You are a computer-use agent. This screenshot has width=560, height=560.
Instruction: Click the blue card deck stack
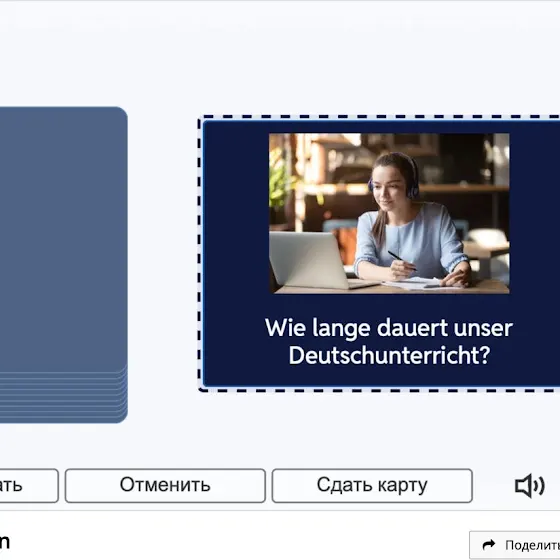coord(63,265)
